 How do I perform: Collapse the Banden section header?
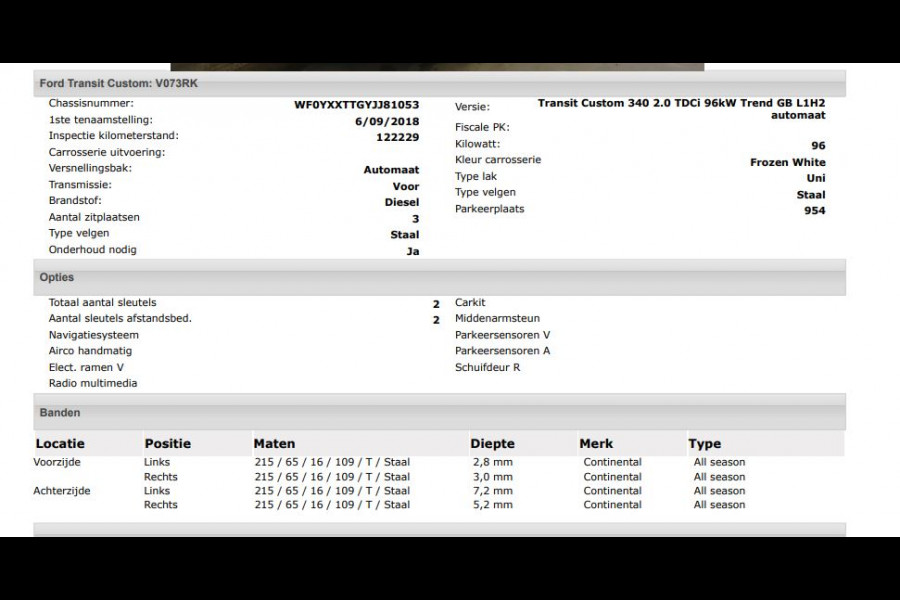60,412
